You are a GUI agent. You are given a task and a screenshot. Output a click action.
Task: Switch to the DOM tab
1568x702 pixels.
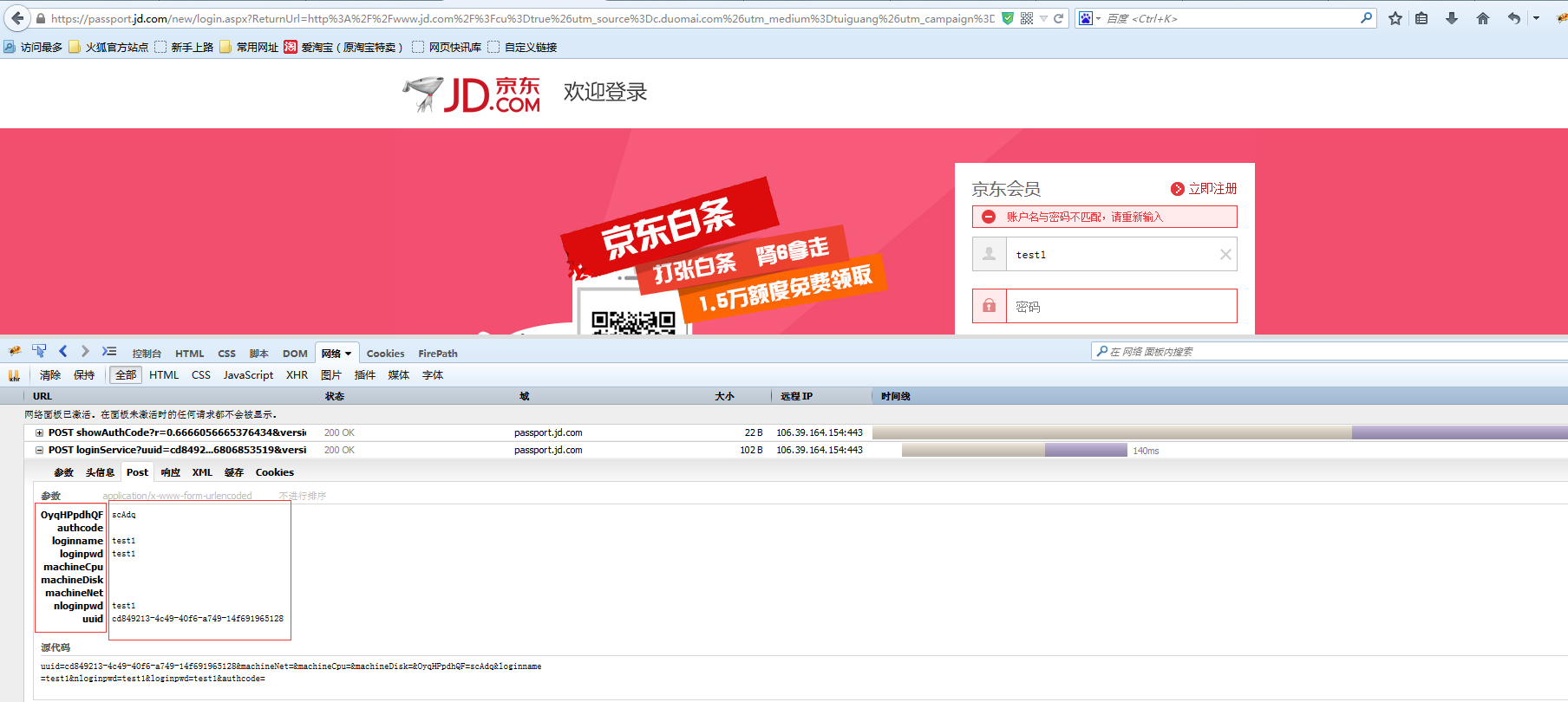coord(295,354)
